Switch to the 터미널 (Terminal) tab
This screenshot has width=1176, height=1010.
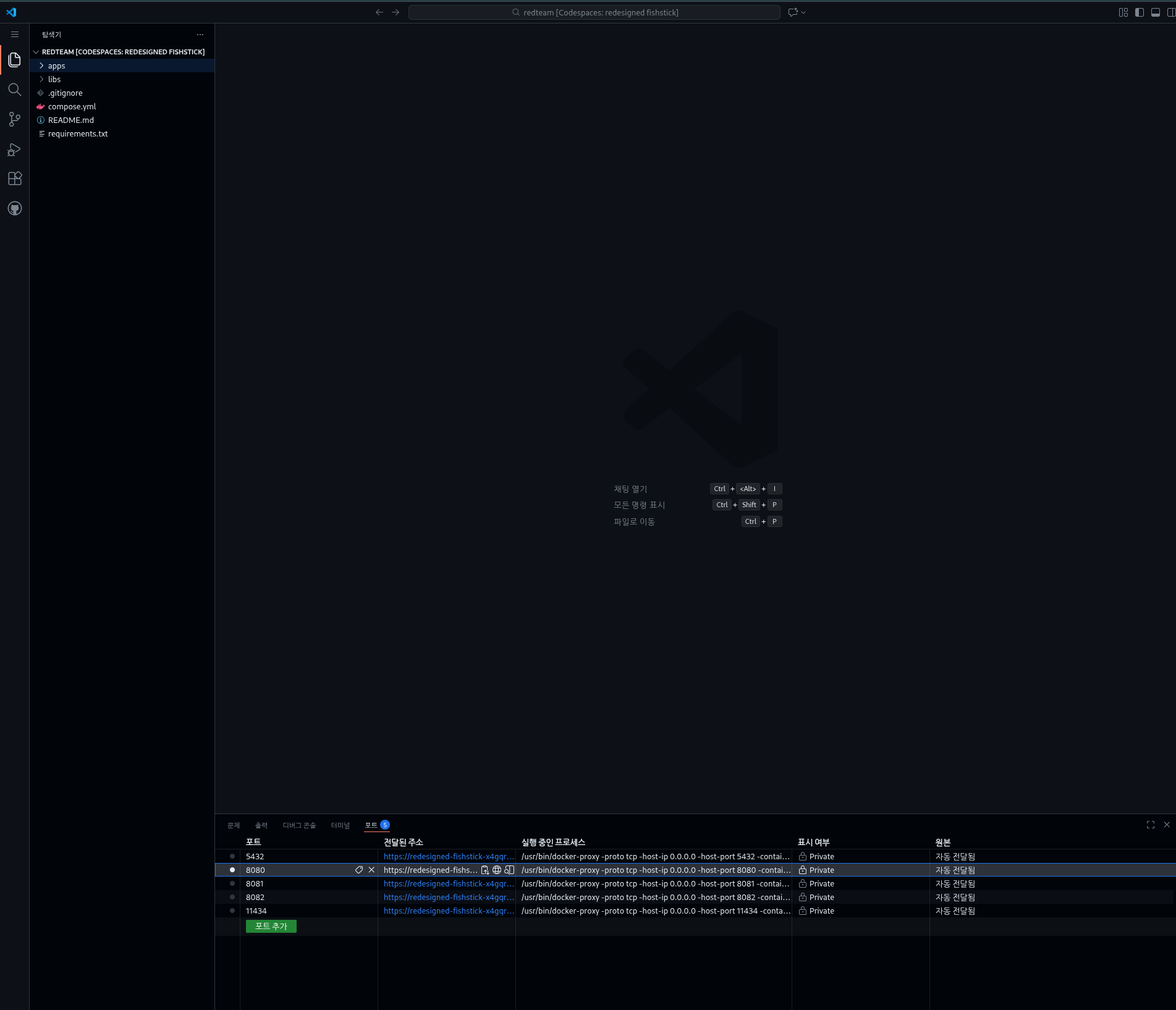pos(341,825)
